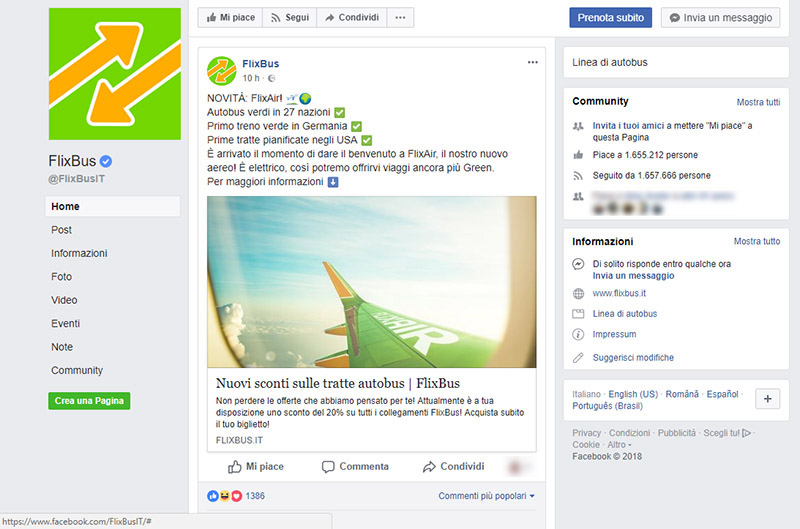The width and height of the screenshot is (800, 529).
Task: Like the page with Mi piace button
Action: point(231,17)
